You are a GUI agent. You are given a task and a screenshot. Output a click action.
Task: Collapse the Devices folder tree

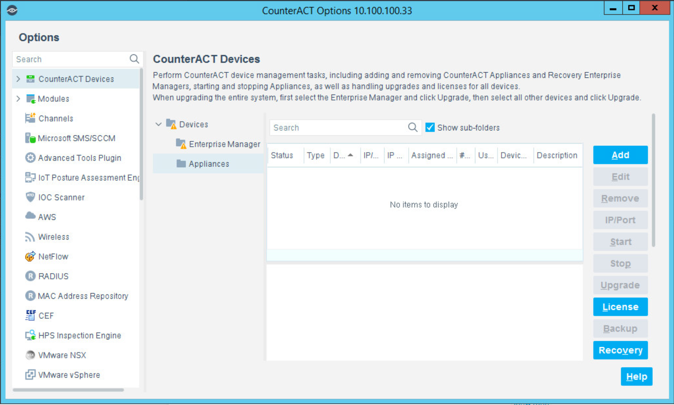[x=158, y=124]
